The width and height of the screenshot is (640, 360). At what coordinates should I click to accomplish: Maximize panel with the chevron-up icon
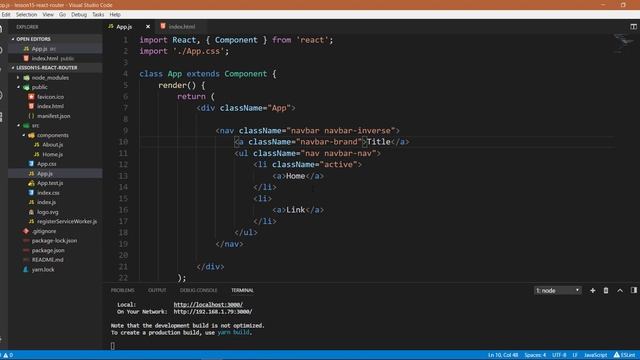coord(620,290)
